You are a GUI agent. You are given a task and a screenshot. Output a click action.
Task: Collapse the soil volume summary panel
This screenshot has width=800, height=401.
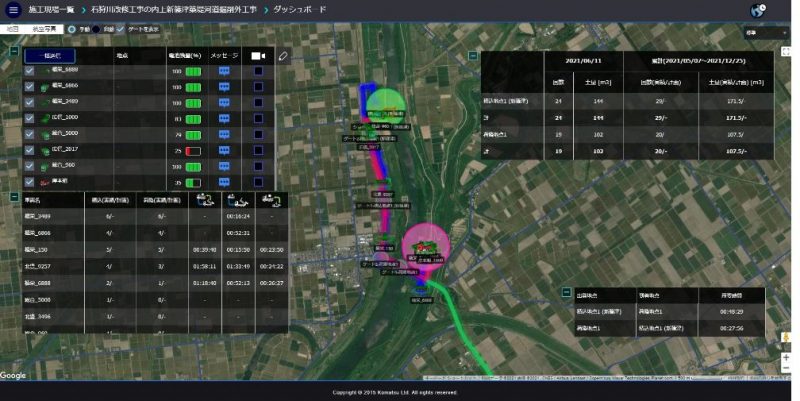tap(473, 56)
